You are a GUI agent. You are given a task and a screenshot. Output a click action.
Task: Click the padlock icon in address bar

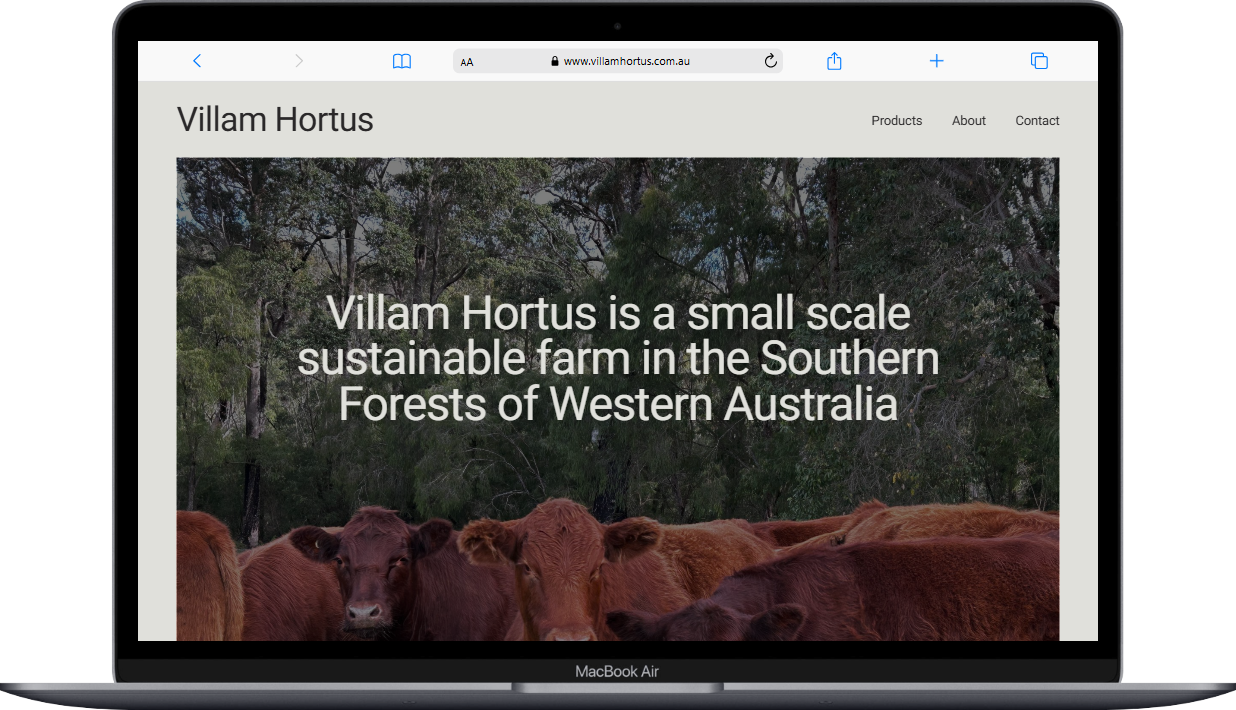coord(555,61)
